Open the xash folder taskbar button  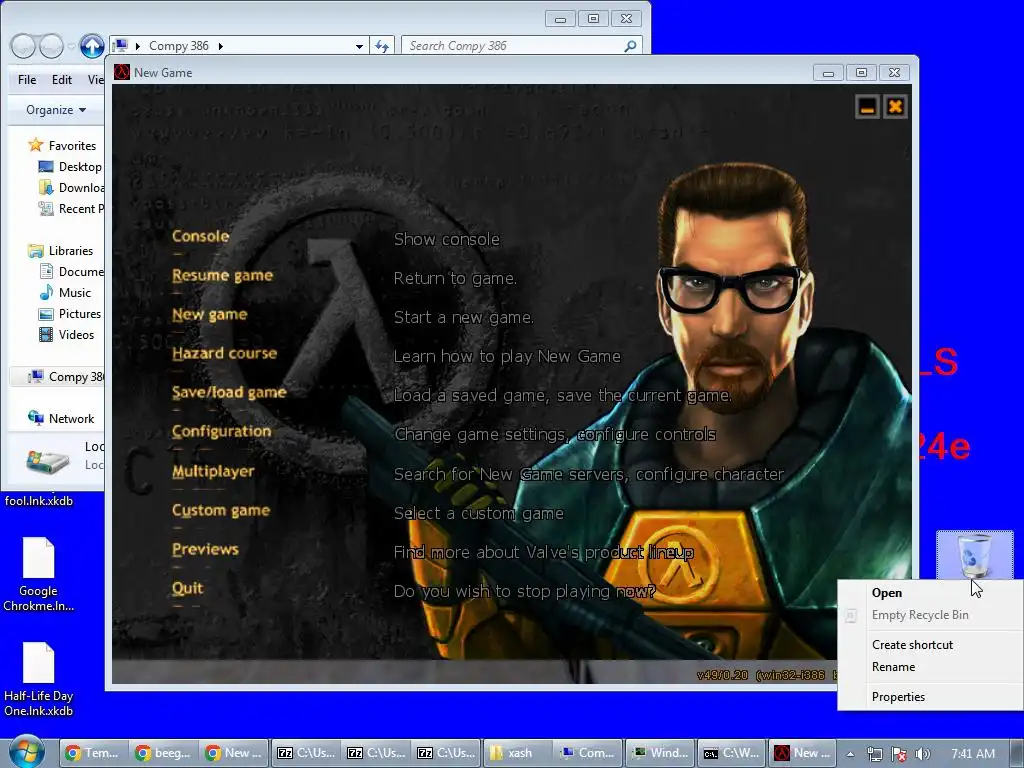pos(517,753)
